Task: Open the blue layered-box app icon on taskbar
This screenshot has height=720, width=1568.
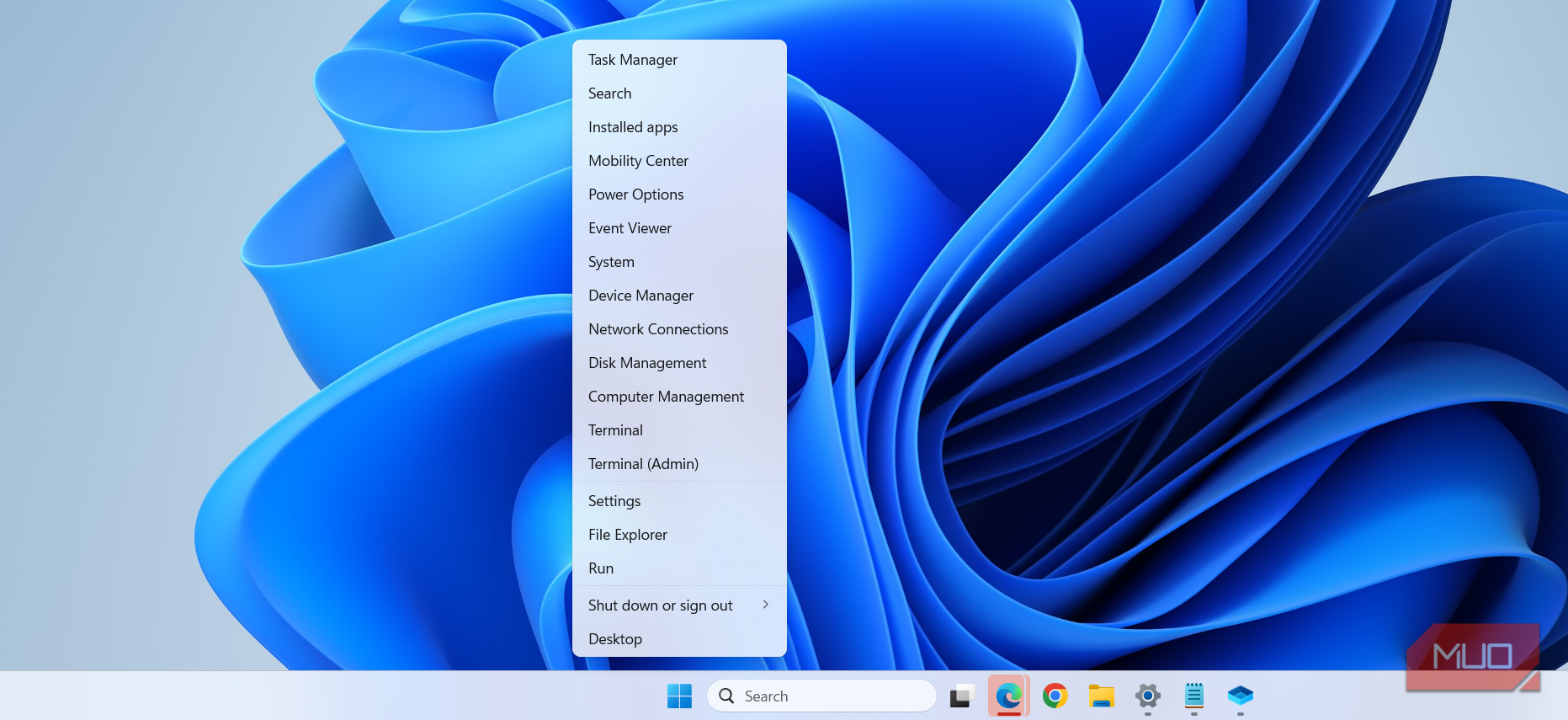Action: (x=1240, y=696)
